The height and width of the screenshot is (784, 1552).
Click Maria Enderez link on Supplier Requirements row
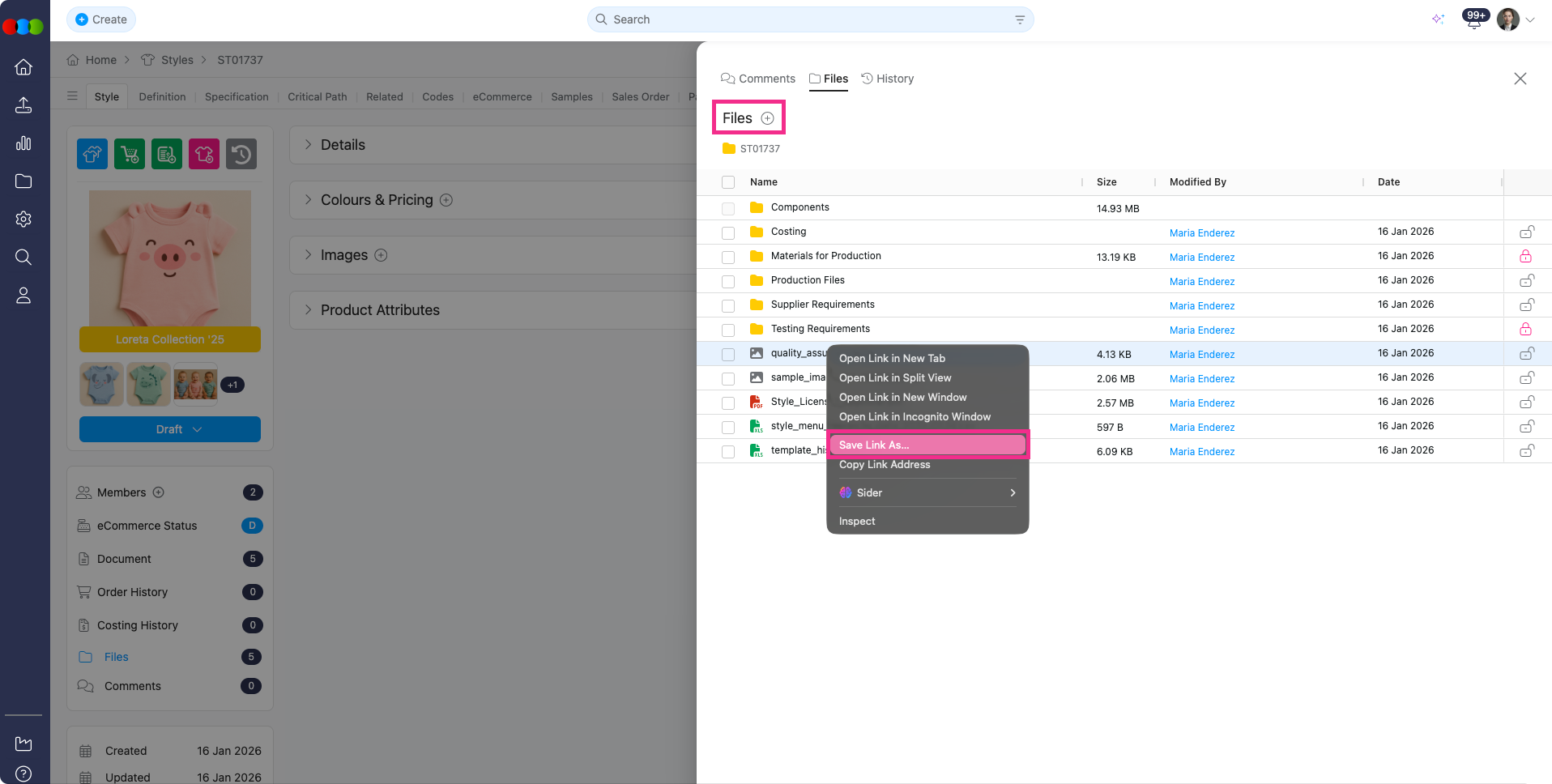tap(1201, 306)
